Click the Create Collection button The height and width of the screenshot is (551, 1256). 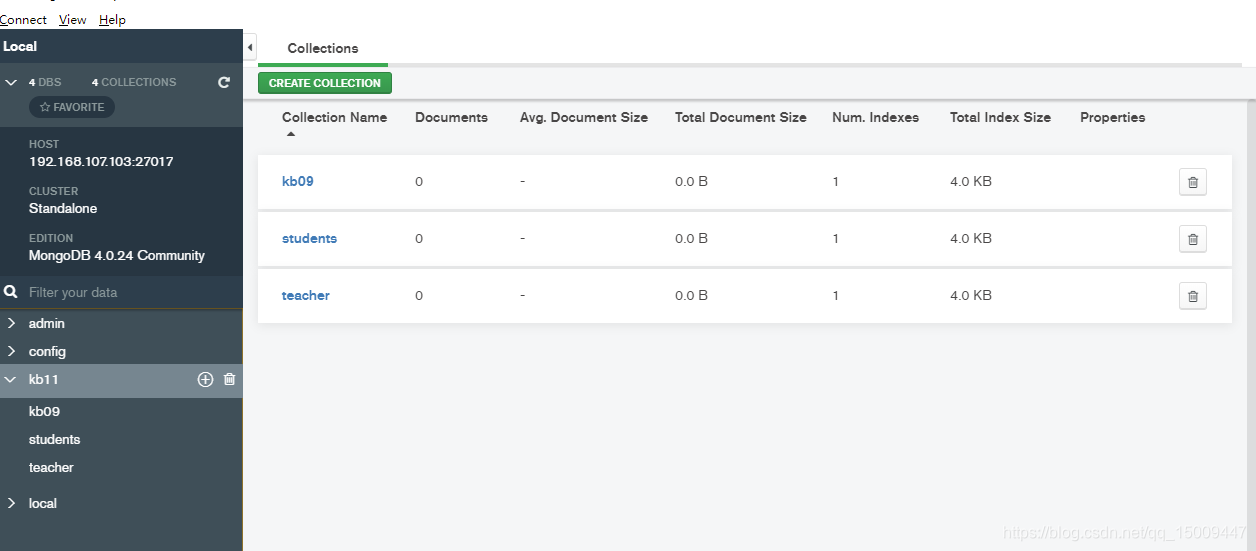[325, 83]
